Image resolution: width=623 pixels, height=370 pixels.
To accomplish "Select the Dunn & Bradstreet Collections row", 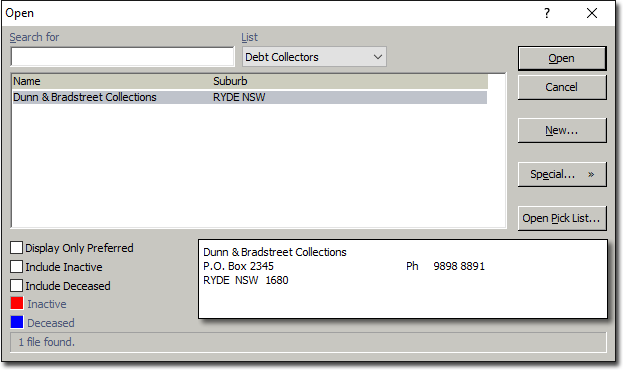I will 250,97.
